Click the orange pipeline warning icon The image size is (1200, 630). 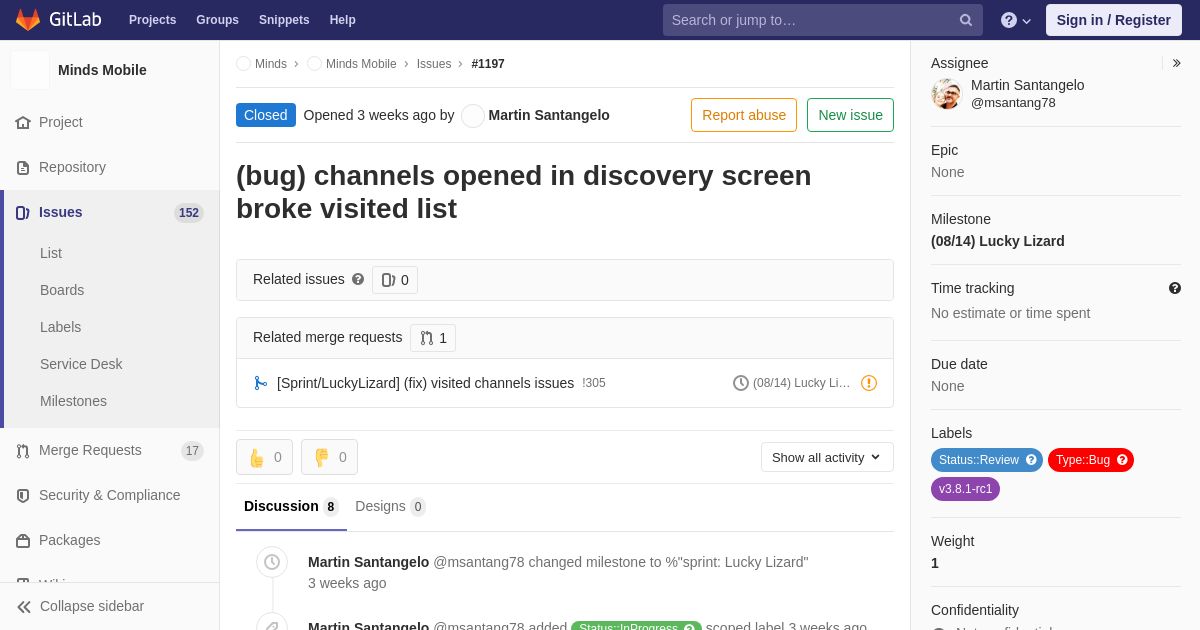[869, 383]
